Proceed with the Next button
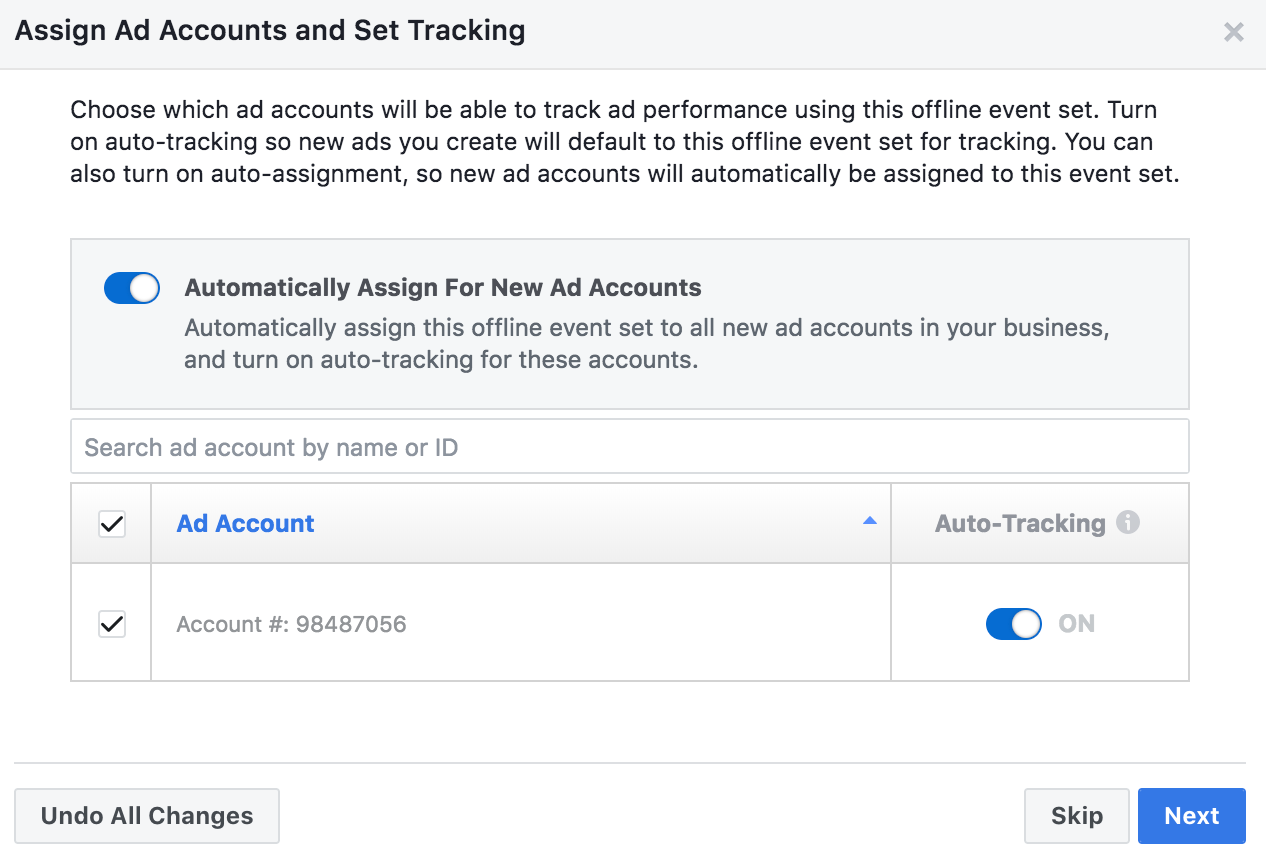 [x=1192, y=816]
